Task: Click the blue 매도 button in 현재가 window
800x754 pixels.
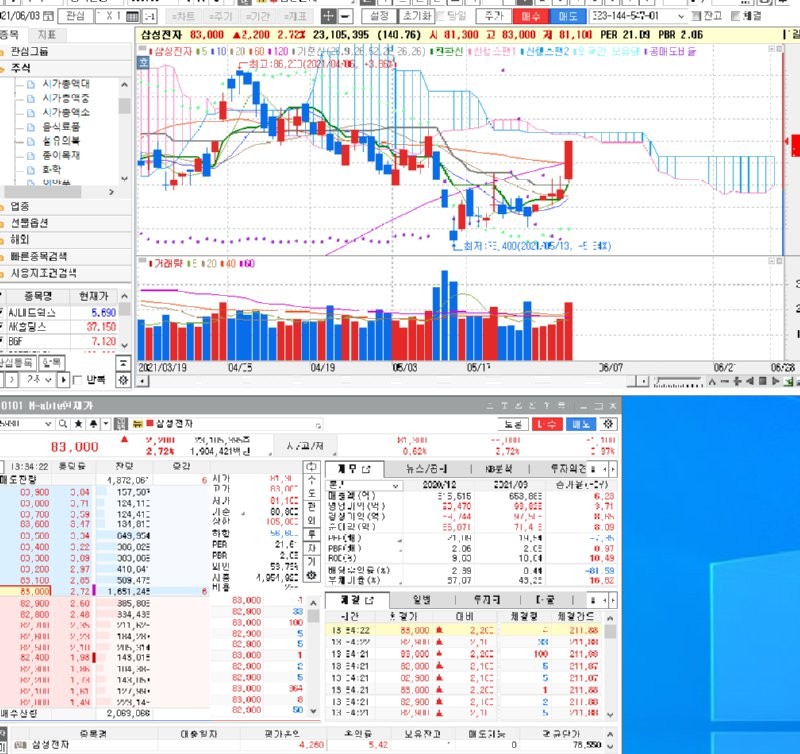Action: click(x=581, y=424)
